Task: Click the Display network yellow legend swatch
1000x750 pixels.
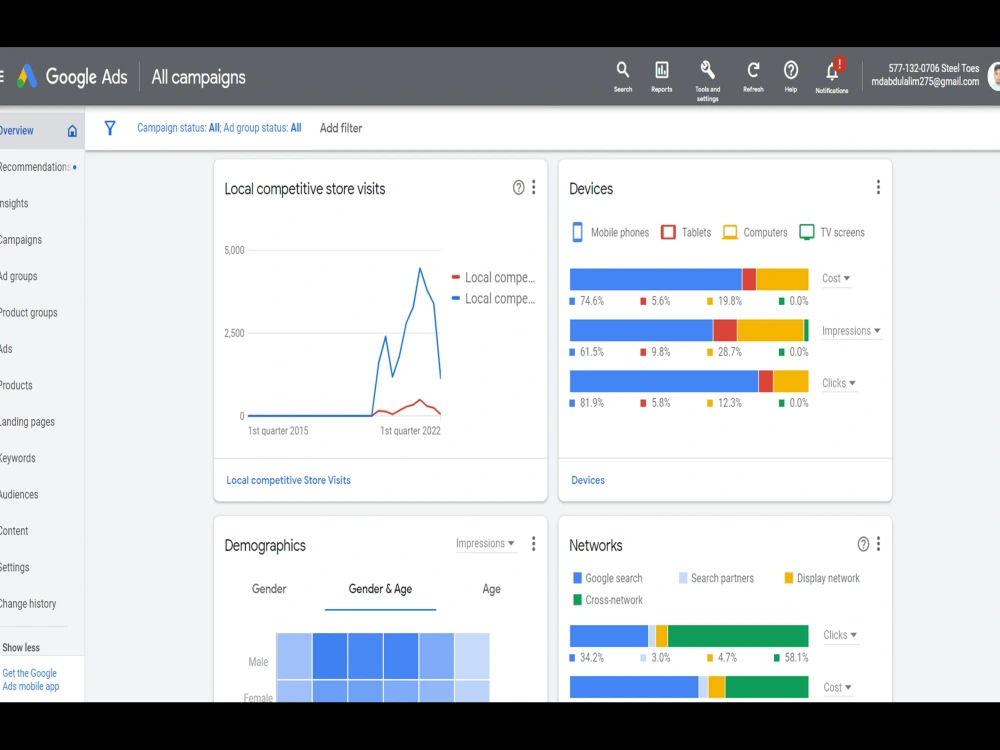Action: click(x=788, y=578)
